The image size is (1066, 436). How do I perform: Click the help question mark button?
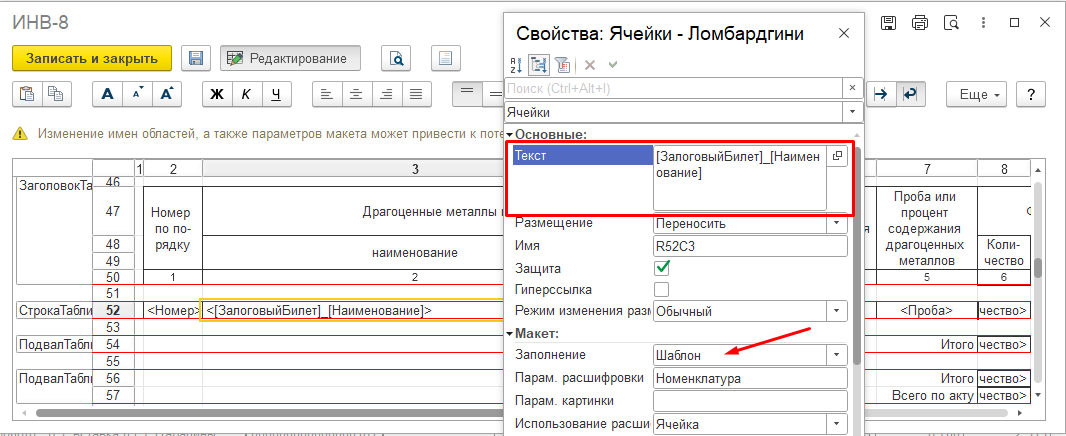coord(1031,94)
